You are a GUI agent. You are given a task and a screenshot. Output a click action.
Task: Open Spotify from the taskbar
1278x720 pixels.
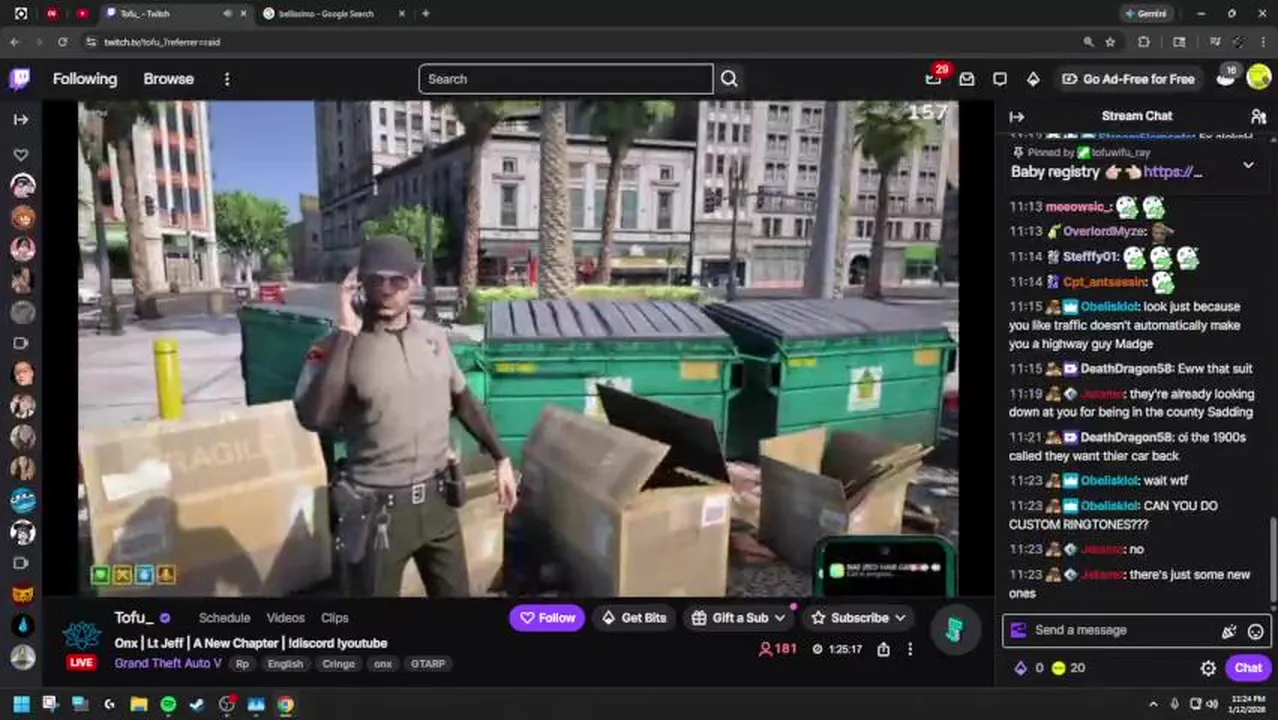tap(168, 704)
